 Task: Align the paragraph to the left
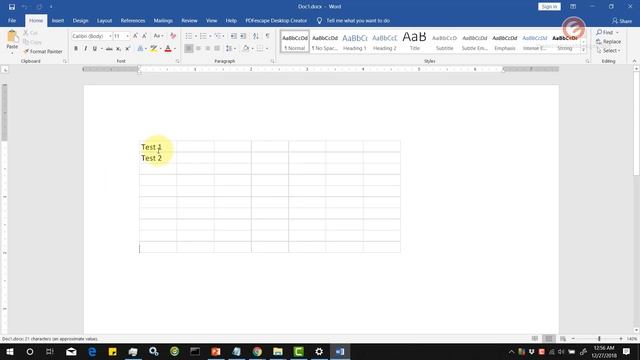point(189,49)
